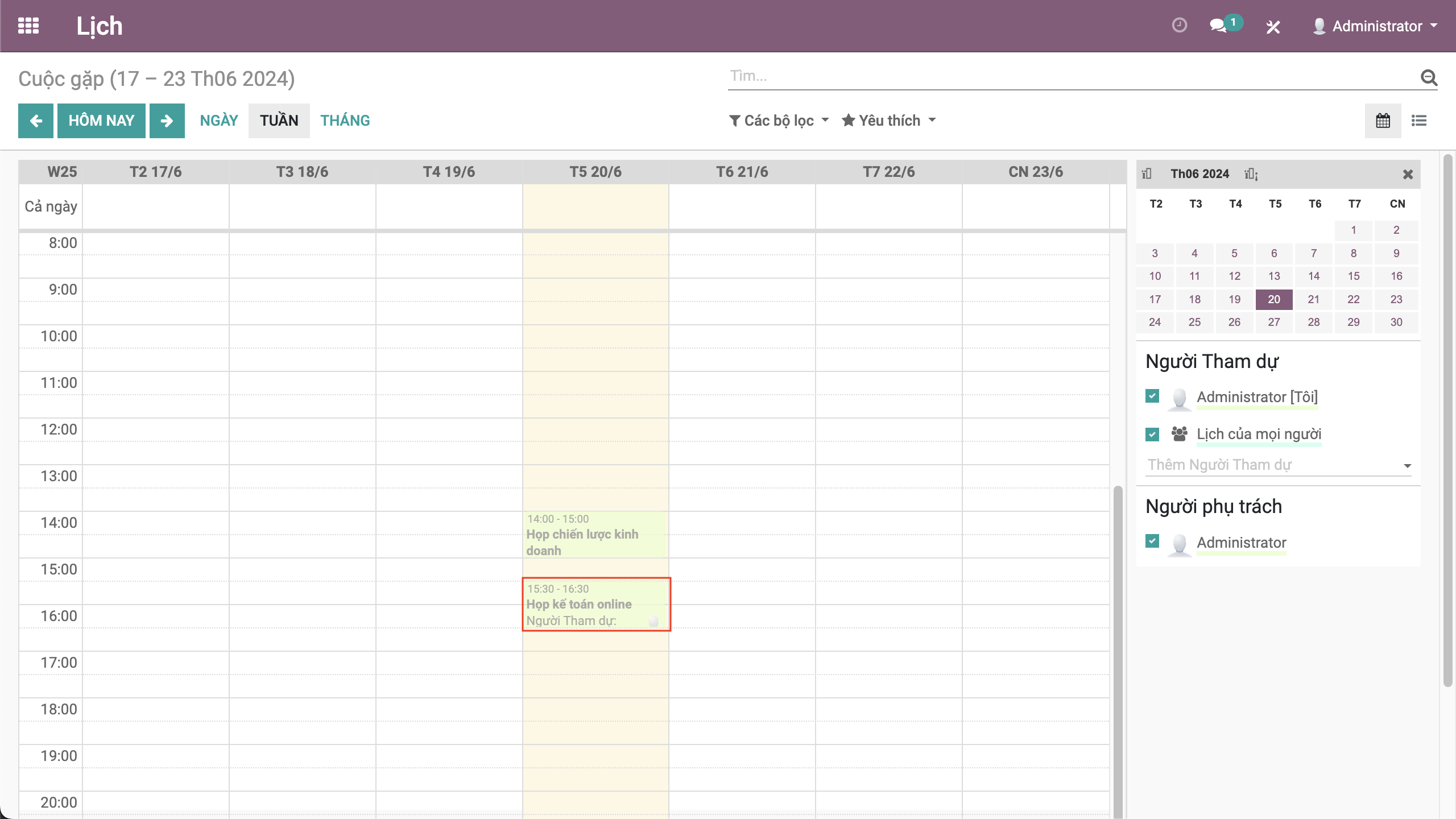
Task: Select the calendar view icon
Action: 1383,121
